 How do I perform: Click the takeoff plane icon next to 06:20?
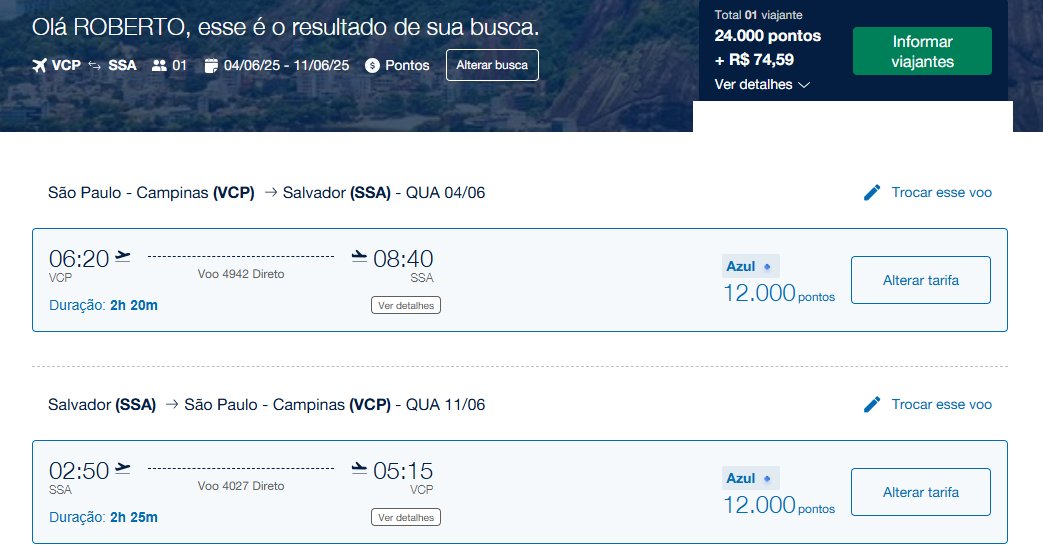click(x=123, y=256)
